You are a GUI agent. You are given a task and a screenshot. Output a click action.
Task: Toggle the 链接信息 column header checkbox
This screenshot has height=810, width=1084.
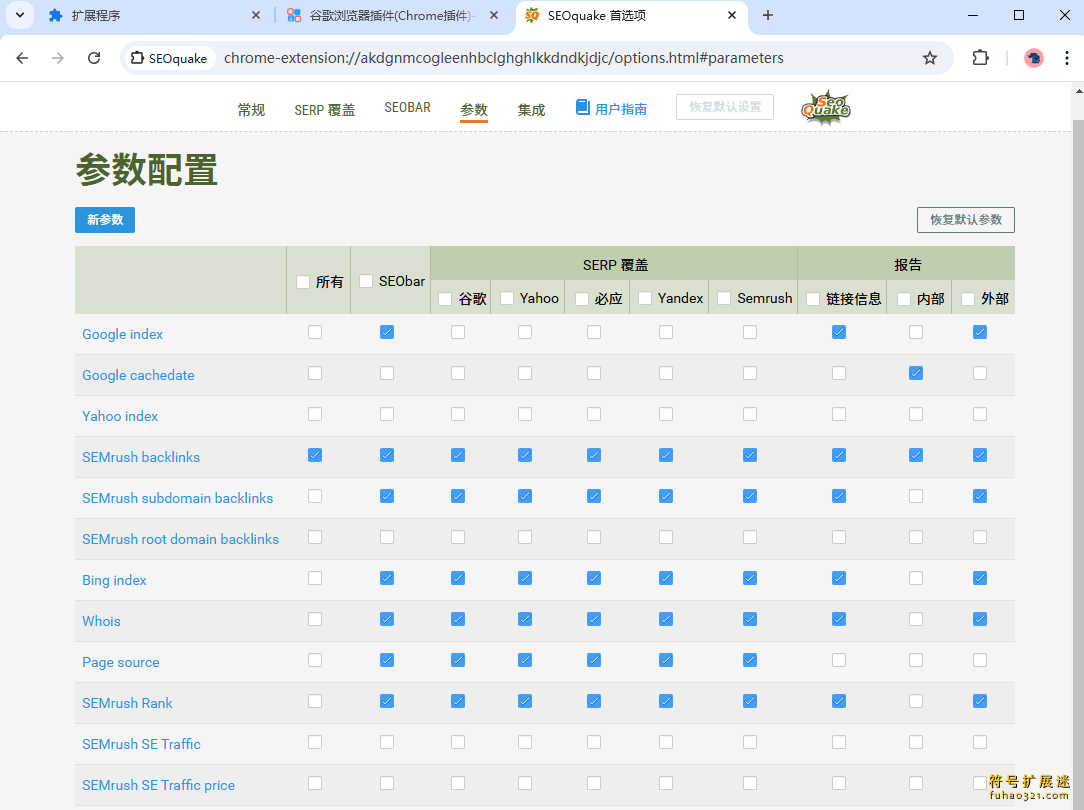point(813,299)
